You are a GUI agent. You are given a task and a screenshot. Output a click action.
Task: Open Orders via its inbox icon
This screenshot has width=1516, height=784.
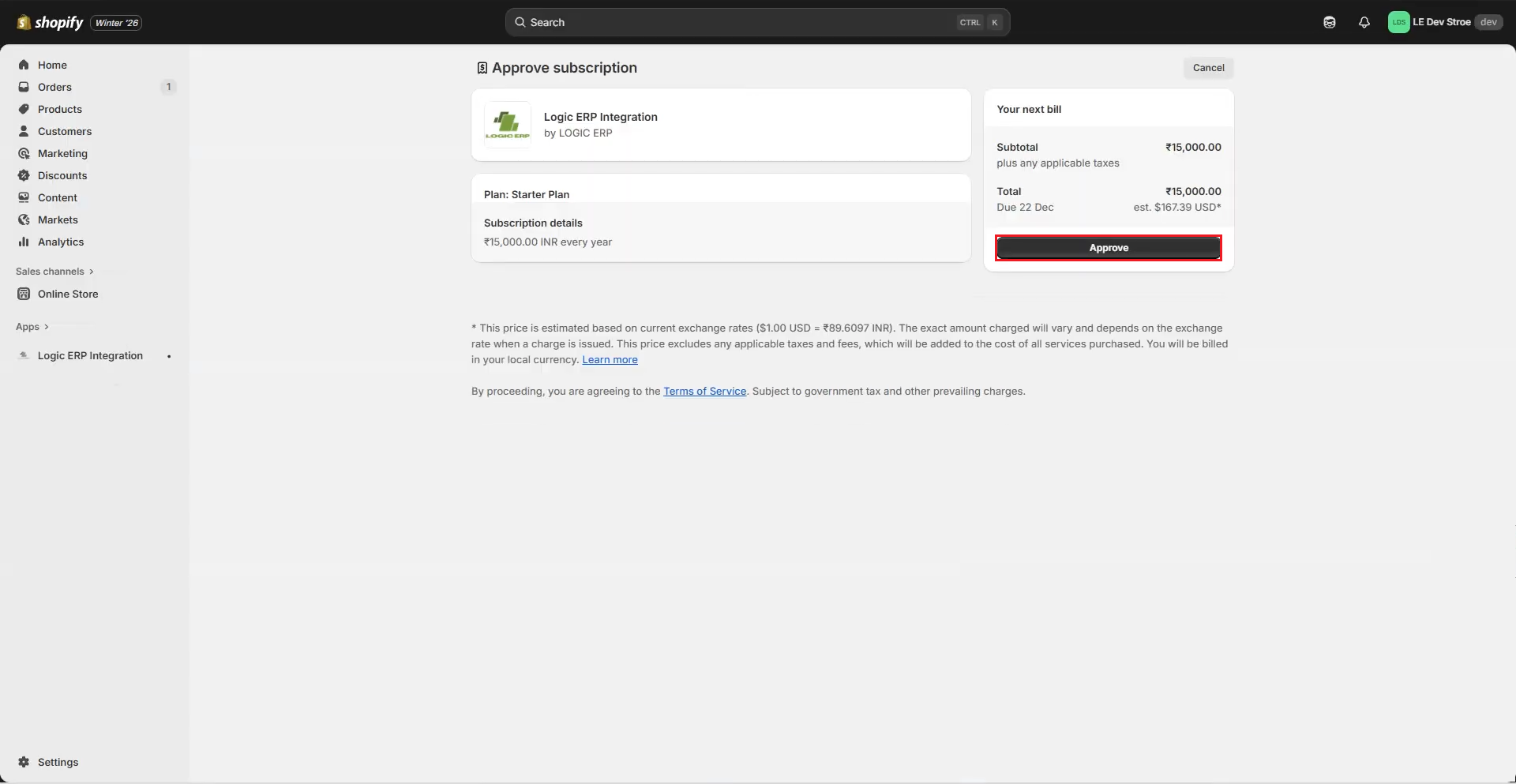(x=24, y=87)
